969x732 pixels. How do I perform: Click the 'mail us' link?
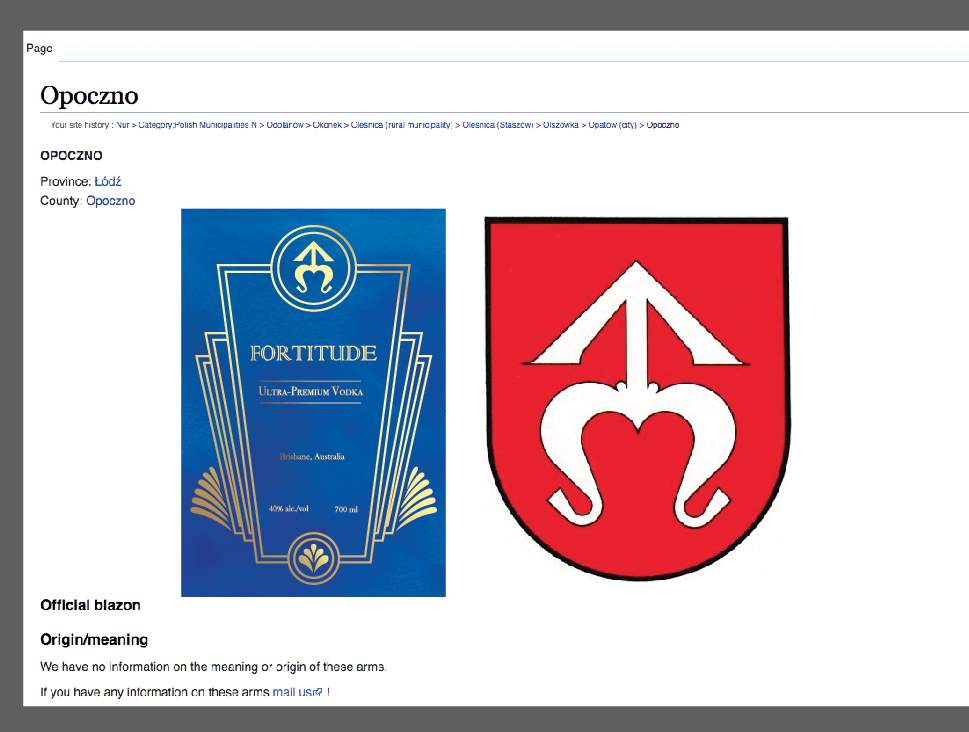pos(292,691)
